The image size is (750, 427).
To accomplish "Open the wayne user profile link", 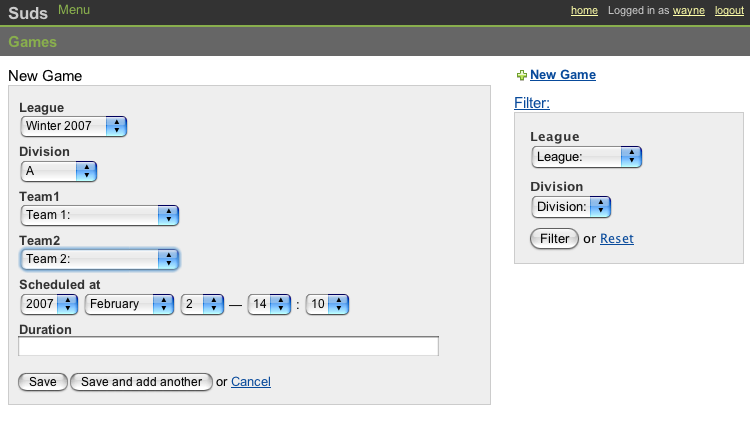I will (688, 11).
